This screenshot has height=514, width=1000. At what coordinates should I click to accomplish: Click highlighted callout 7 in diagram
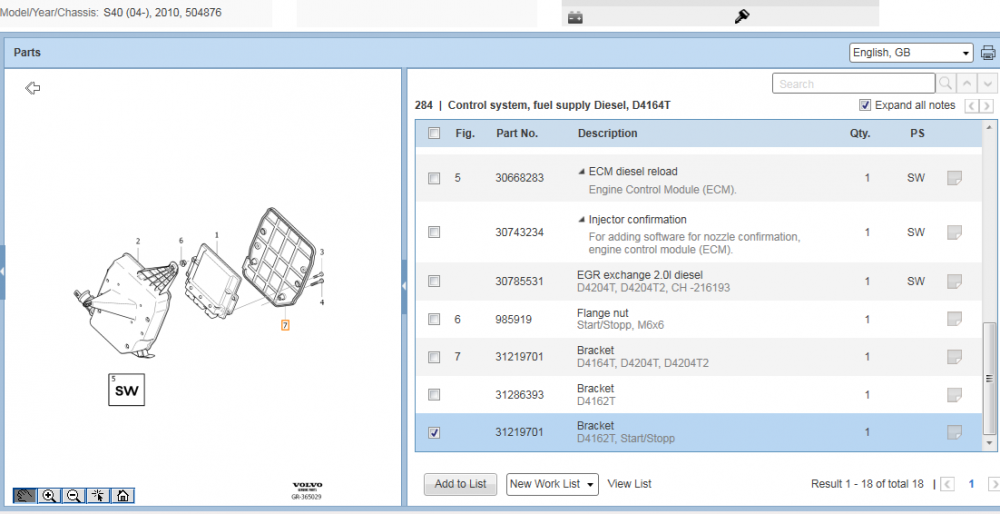(285, 325)
